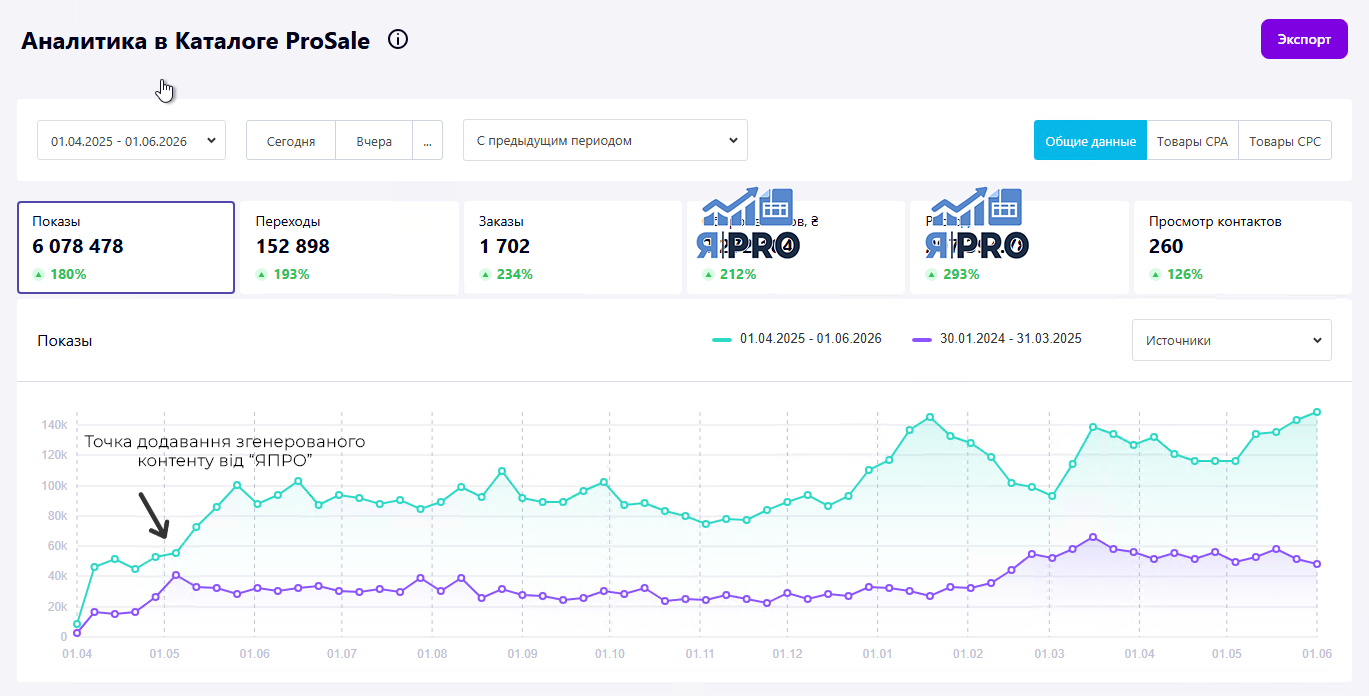Click the Сегодня button
The image size is (1369, 696).
pyautogui.click(x=291, y=141)
